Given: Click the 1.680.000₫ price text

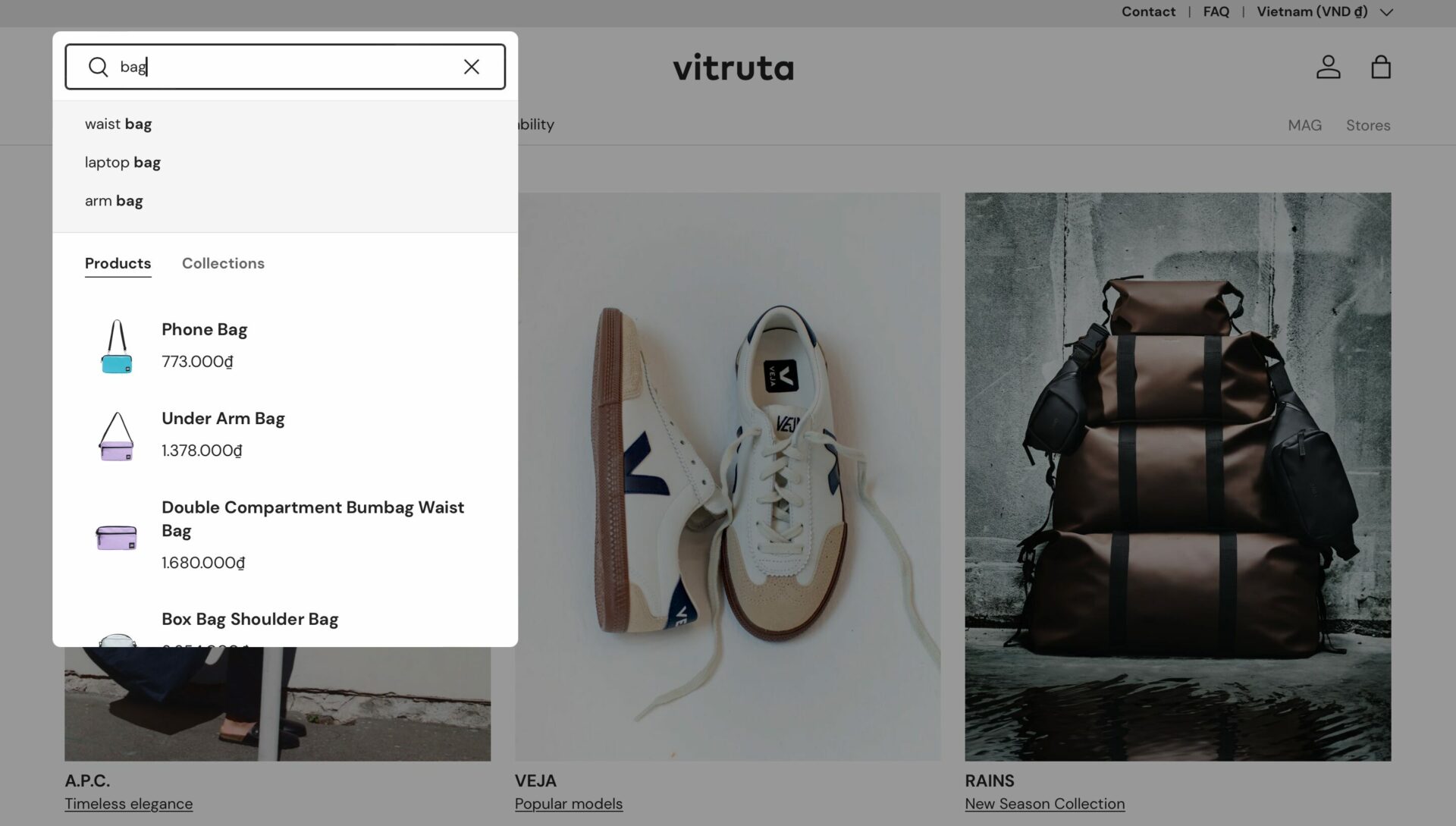Looking at the screenshot, I should point(203,563).
